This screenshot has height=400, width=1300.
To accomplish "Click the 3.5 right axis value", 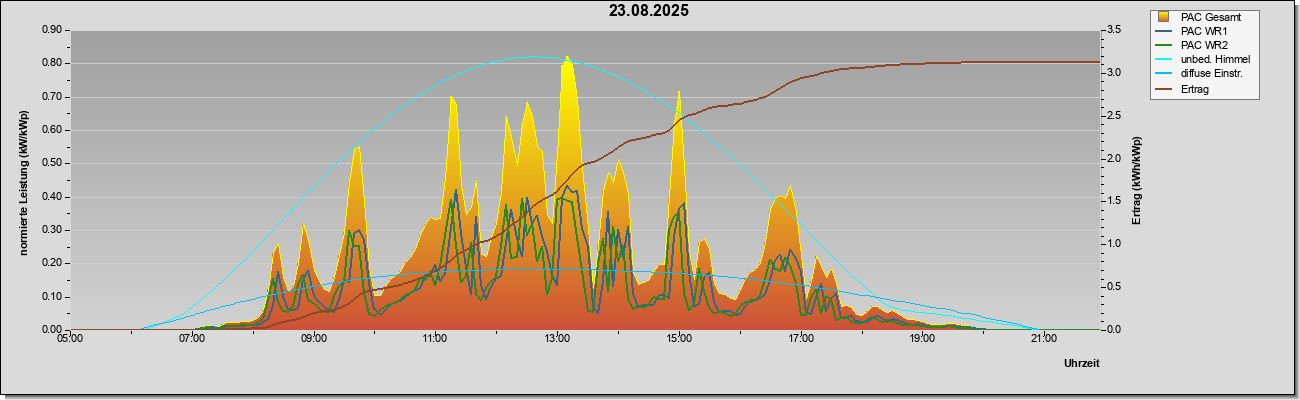I will [1116, 30].
